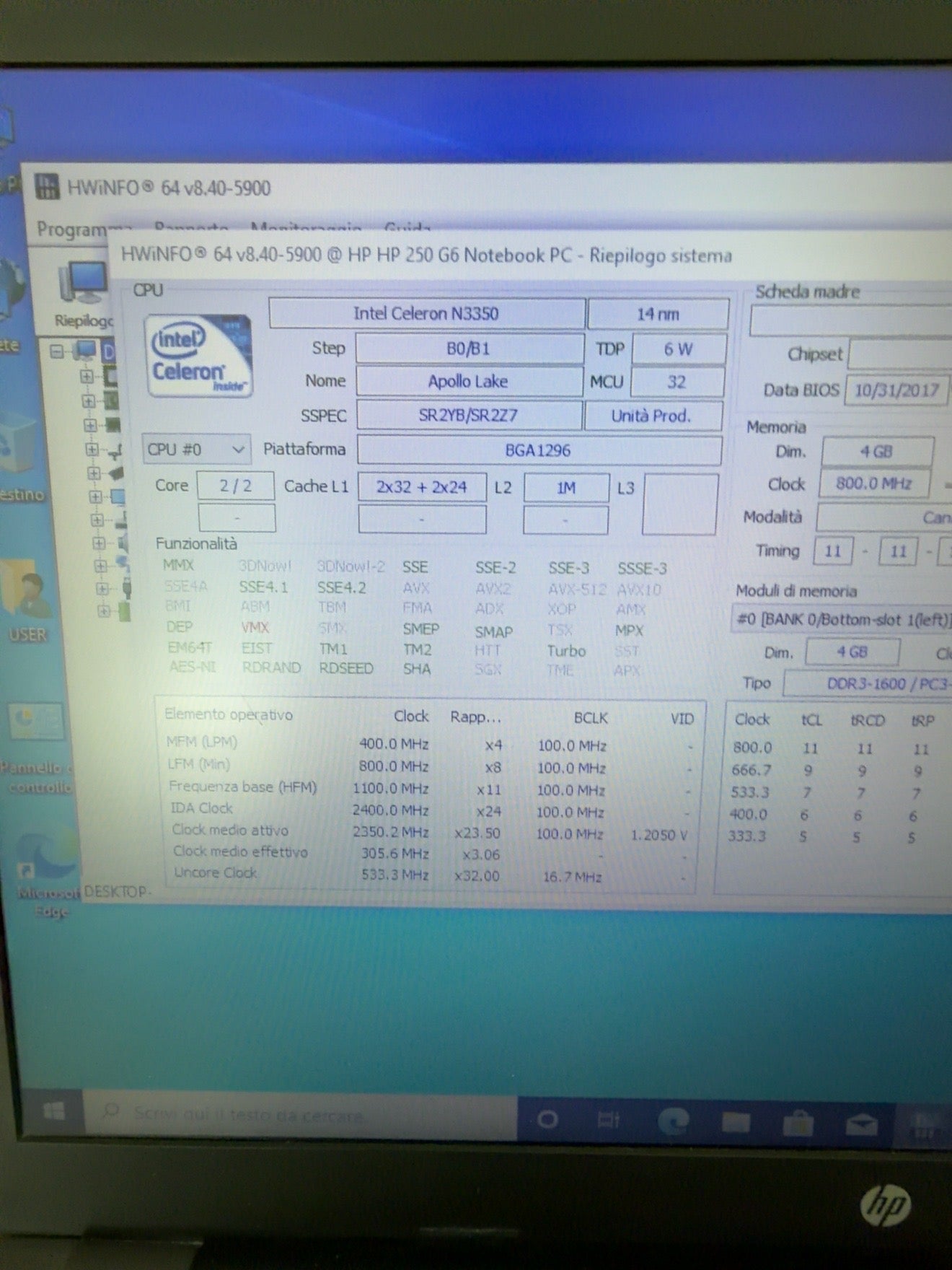The width and height of the screenshot is (952, 1270).
Task: Click the 6 W TDP value
Action: click(679, 349)
